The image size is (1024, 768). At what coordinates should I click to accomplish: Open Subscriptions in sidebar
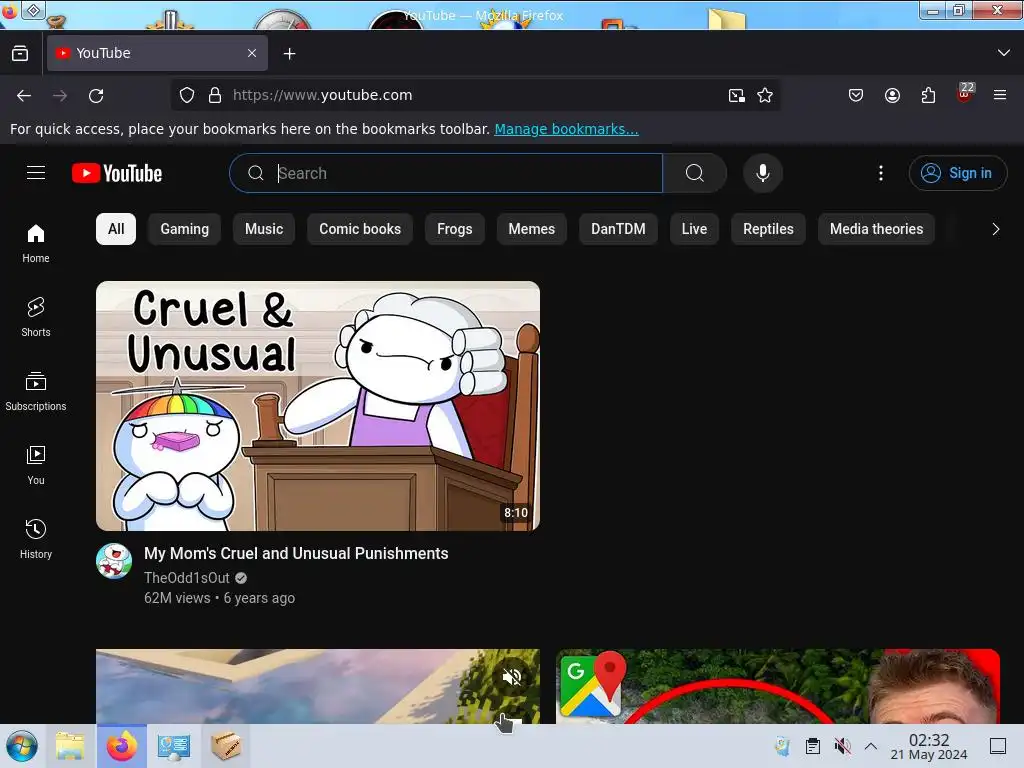(x=36, y=391)
